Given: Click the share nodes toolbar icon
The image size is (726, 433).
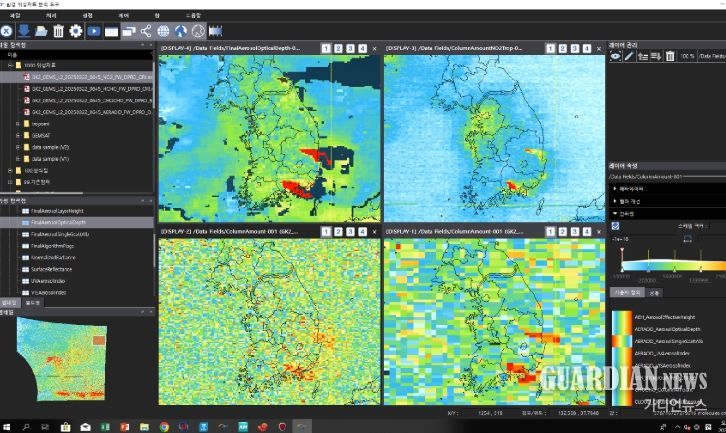Looking at the screenshot, I should coord(146,31).
